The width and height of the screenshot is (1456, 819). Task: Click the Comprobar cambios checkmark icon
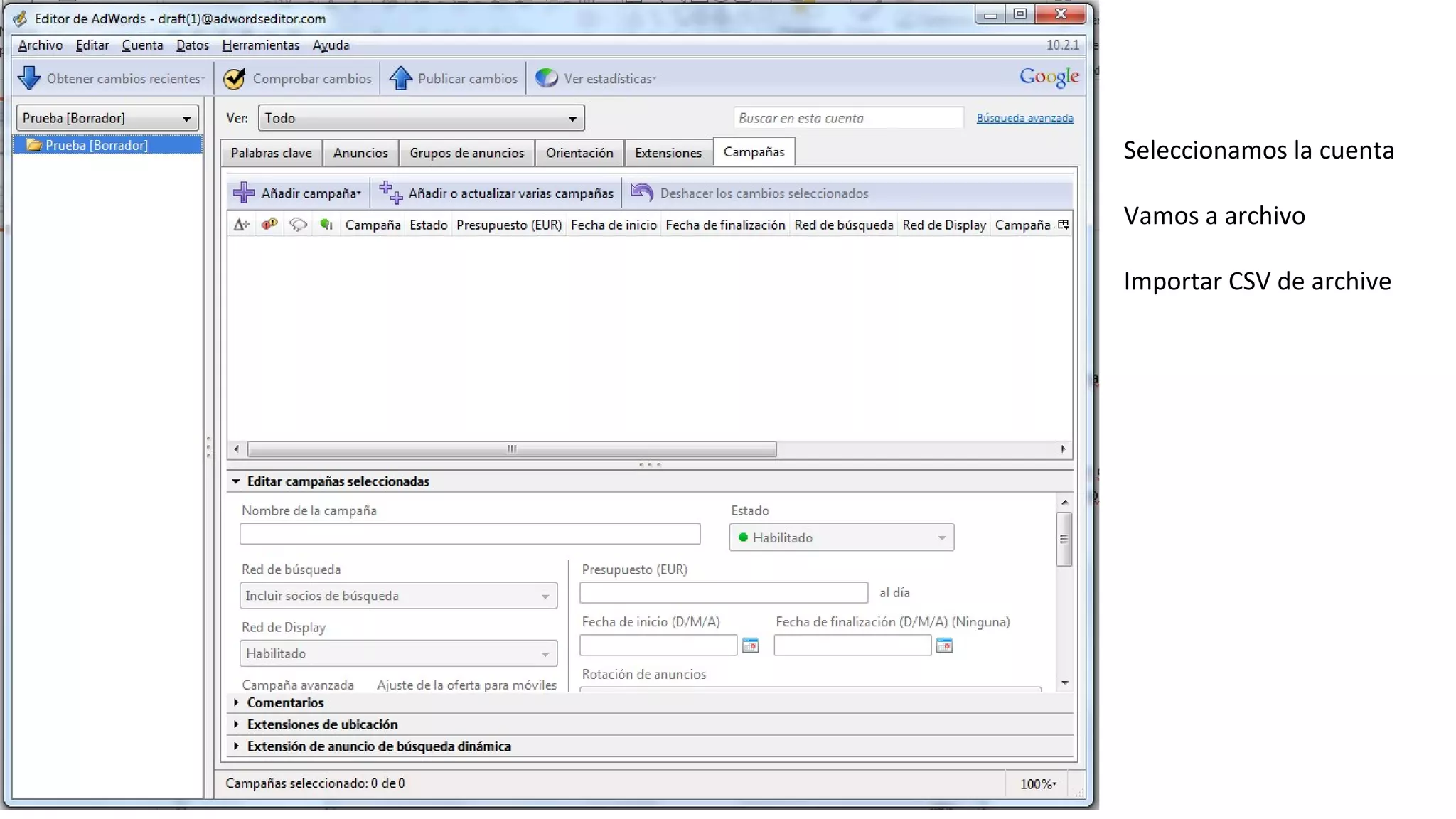click(234, 78)
